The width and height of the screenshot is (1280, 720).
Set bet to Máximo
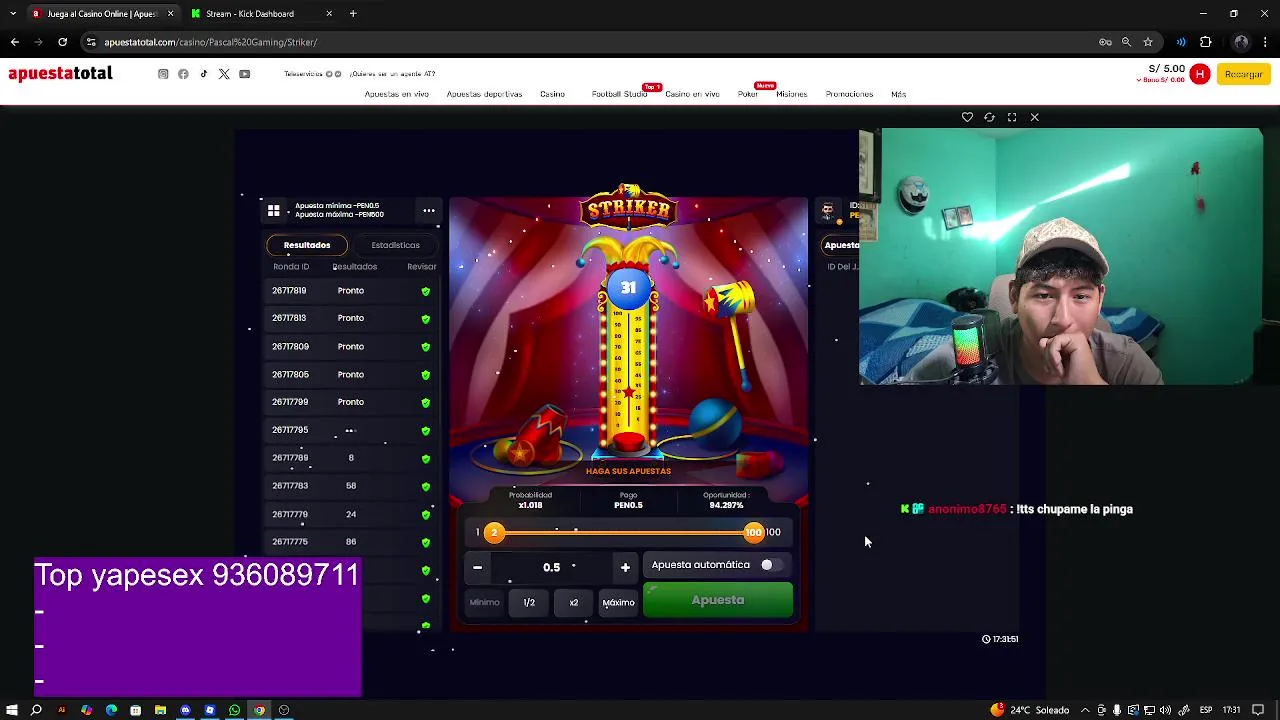[x=618, y=602]
